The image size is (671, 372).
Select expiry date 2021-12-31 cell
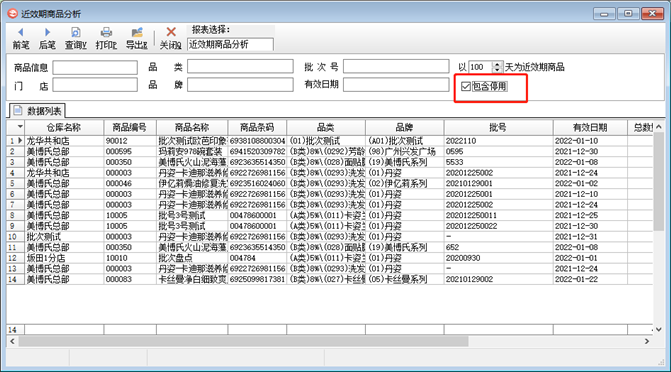click(590, 237)
